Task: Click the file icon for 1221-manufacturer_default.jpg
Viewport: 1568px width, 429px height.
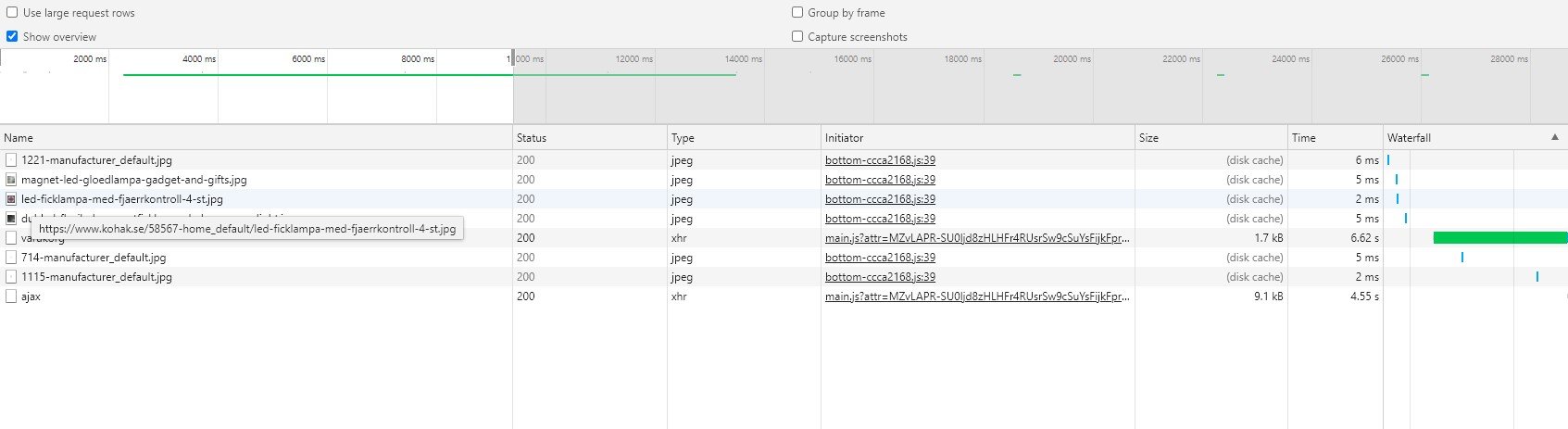Action: (11, 160)
